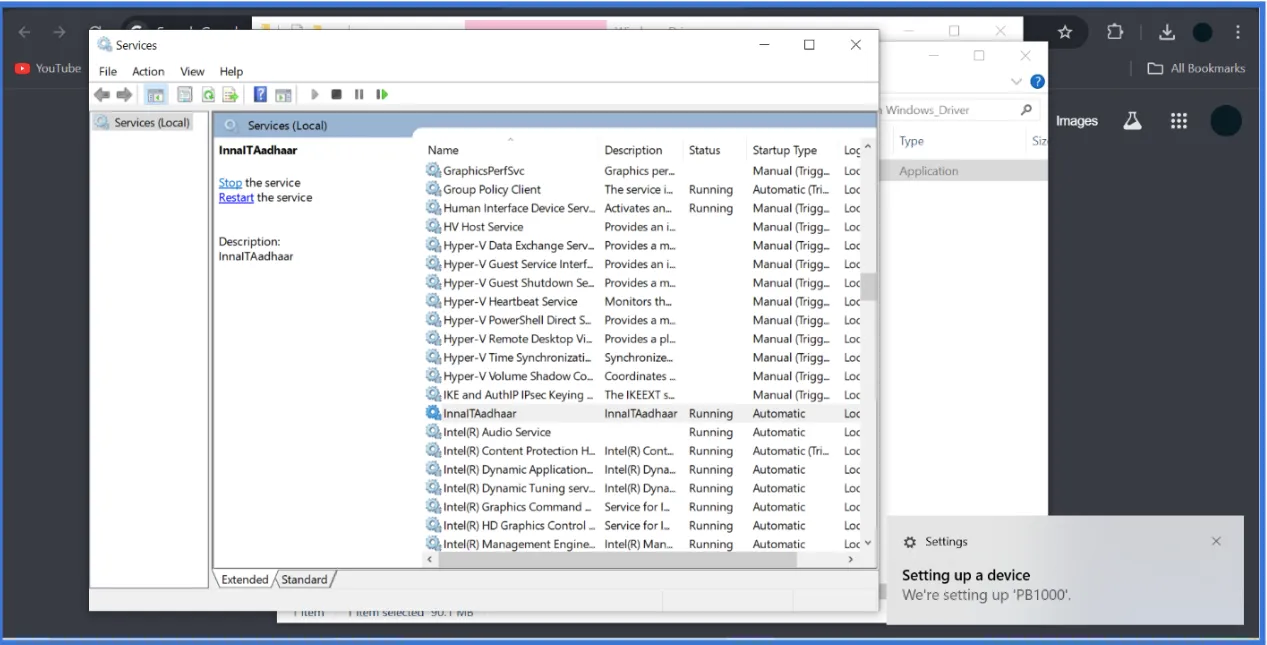Open Chrome's Extensions puzzle icon
1267x645 pixels.
click(x=1115, y=32)
